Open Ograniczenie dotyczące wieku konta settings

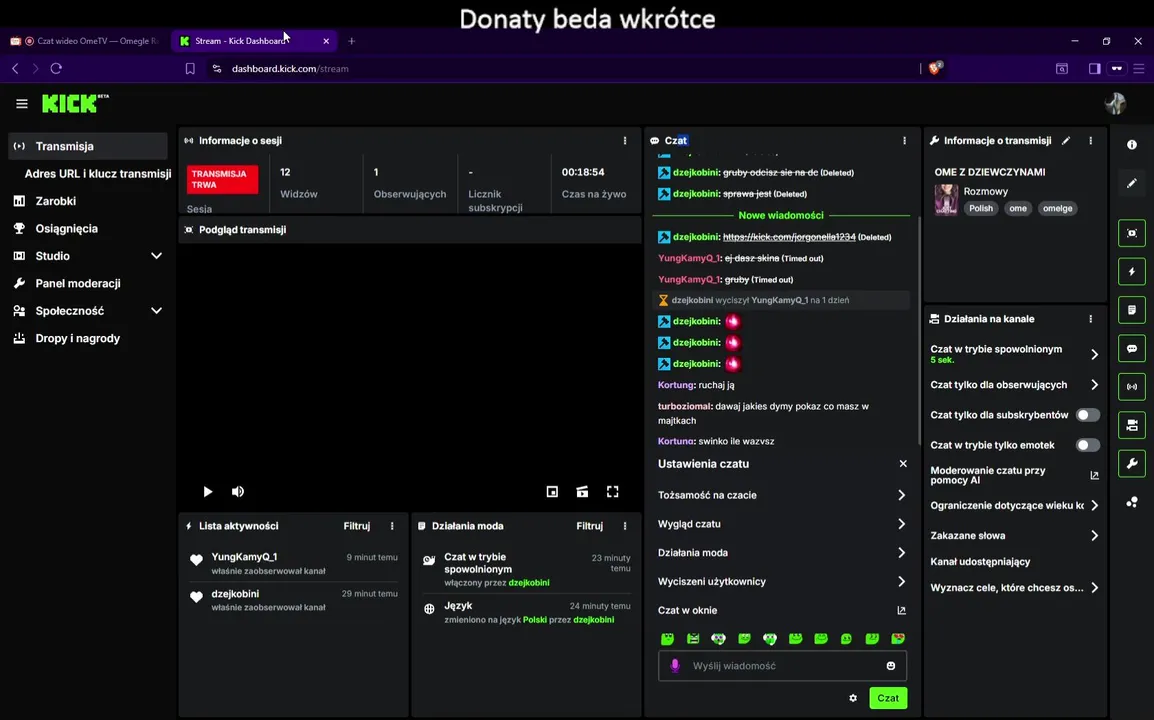pos(1014,506)
